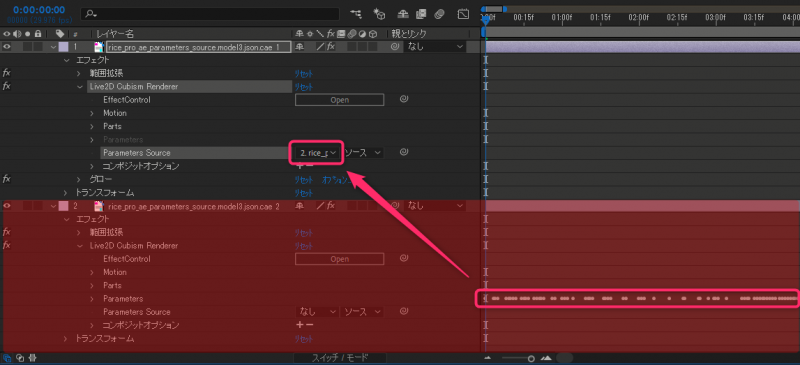Viewport: 800px width, 365px height.
Task: Click timeline zoom slider handle
Action: 531,358
